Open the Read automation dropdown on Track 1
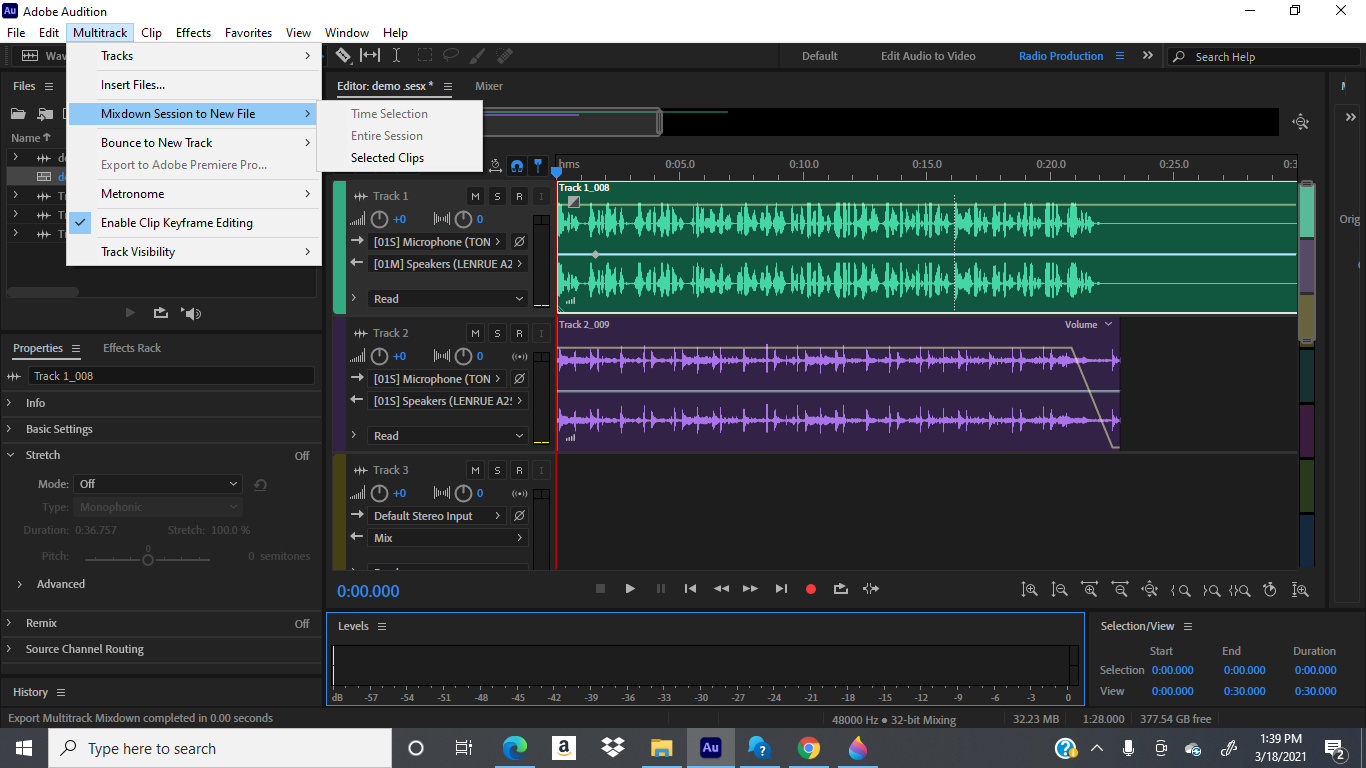This screenshot has width=1366, height=768. pyautogui.click(x=447, y=298)
